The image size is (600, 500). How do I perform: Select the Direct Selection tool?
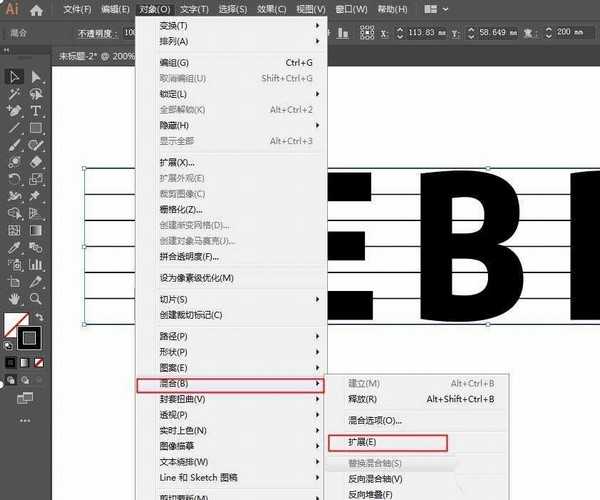[36, 77]
